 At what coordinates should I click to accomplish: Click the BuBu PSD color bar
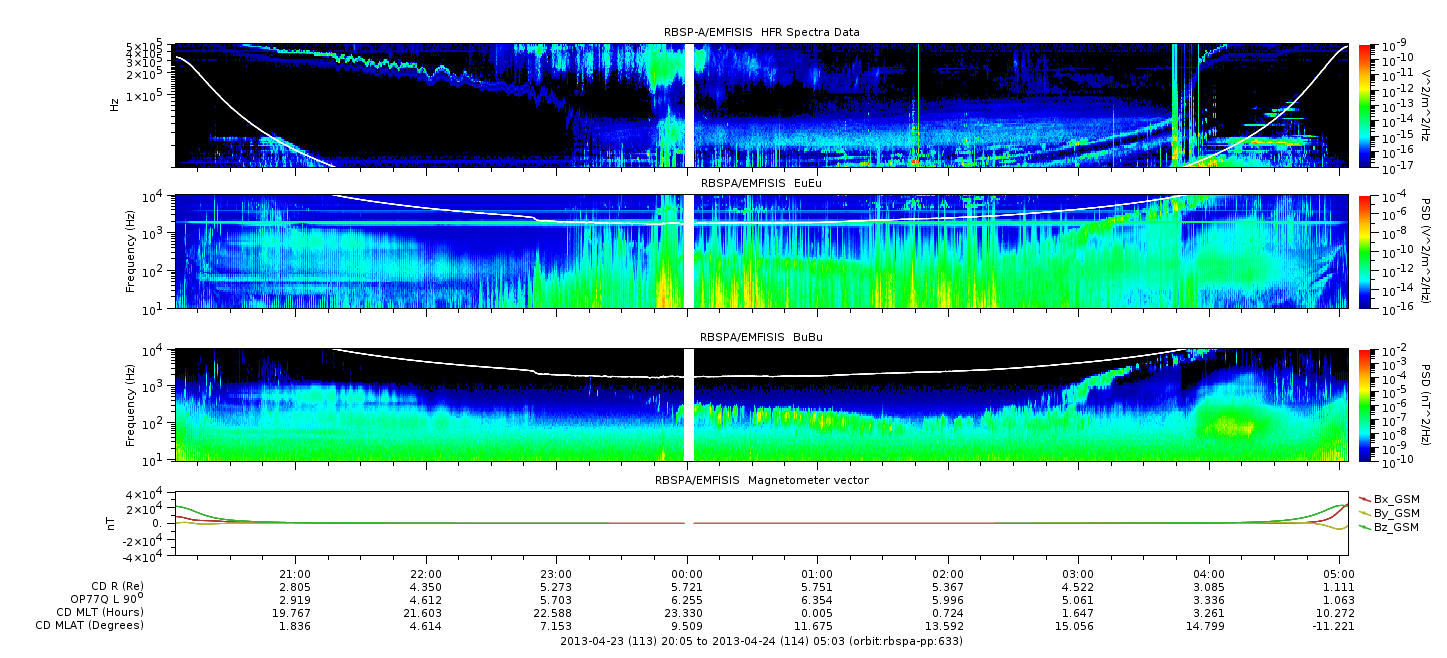[1365, 405]
